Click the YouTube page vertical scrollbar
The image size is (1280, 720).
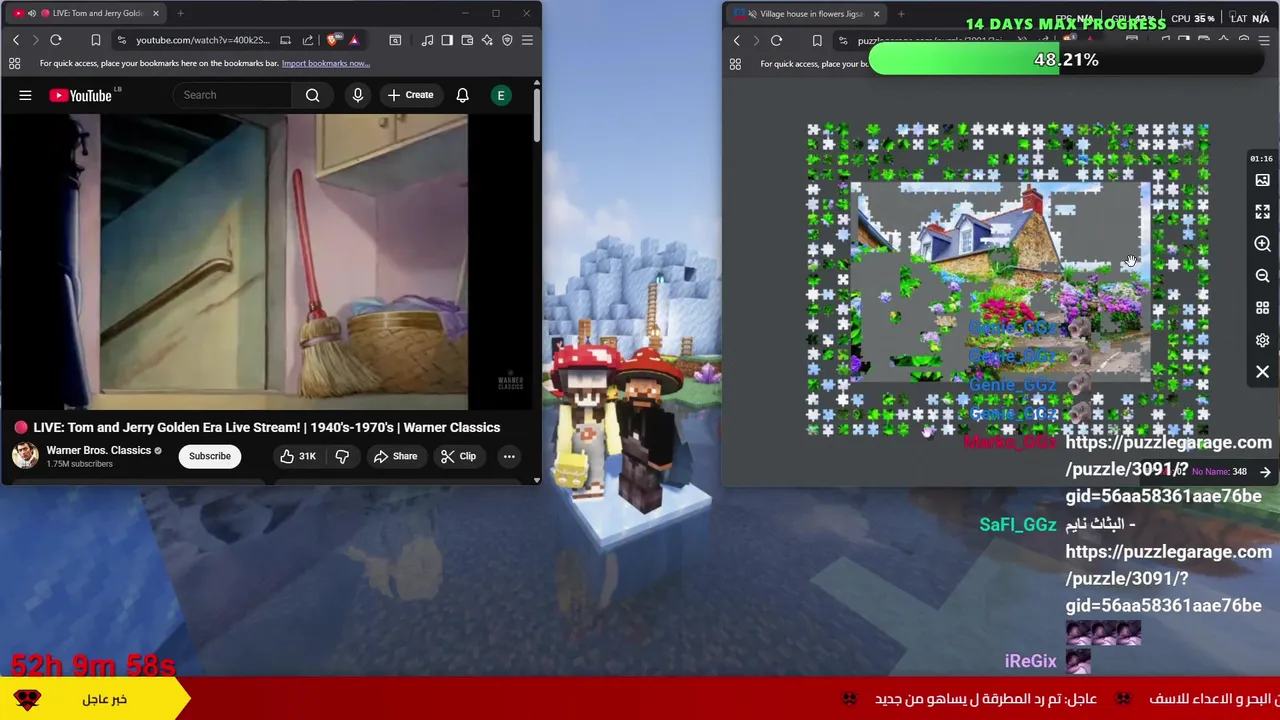point(536,115)
